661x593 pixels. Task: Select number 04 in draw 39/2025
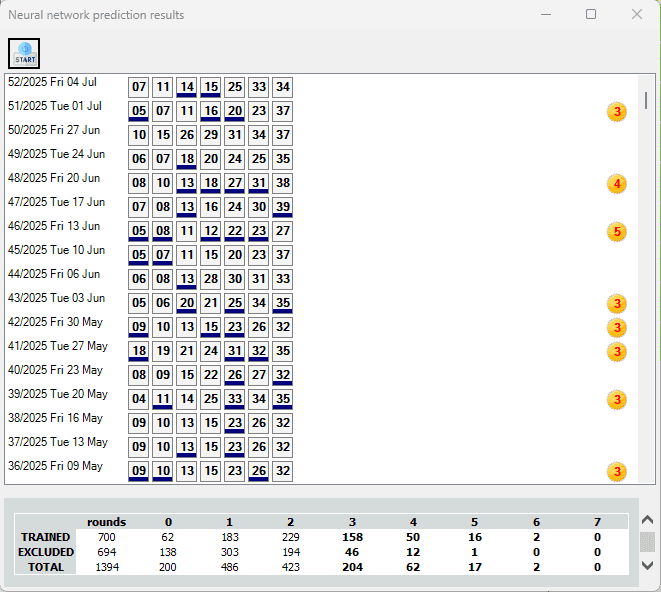coord(139,399)
